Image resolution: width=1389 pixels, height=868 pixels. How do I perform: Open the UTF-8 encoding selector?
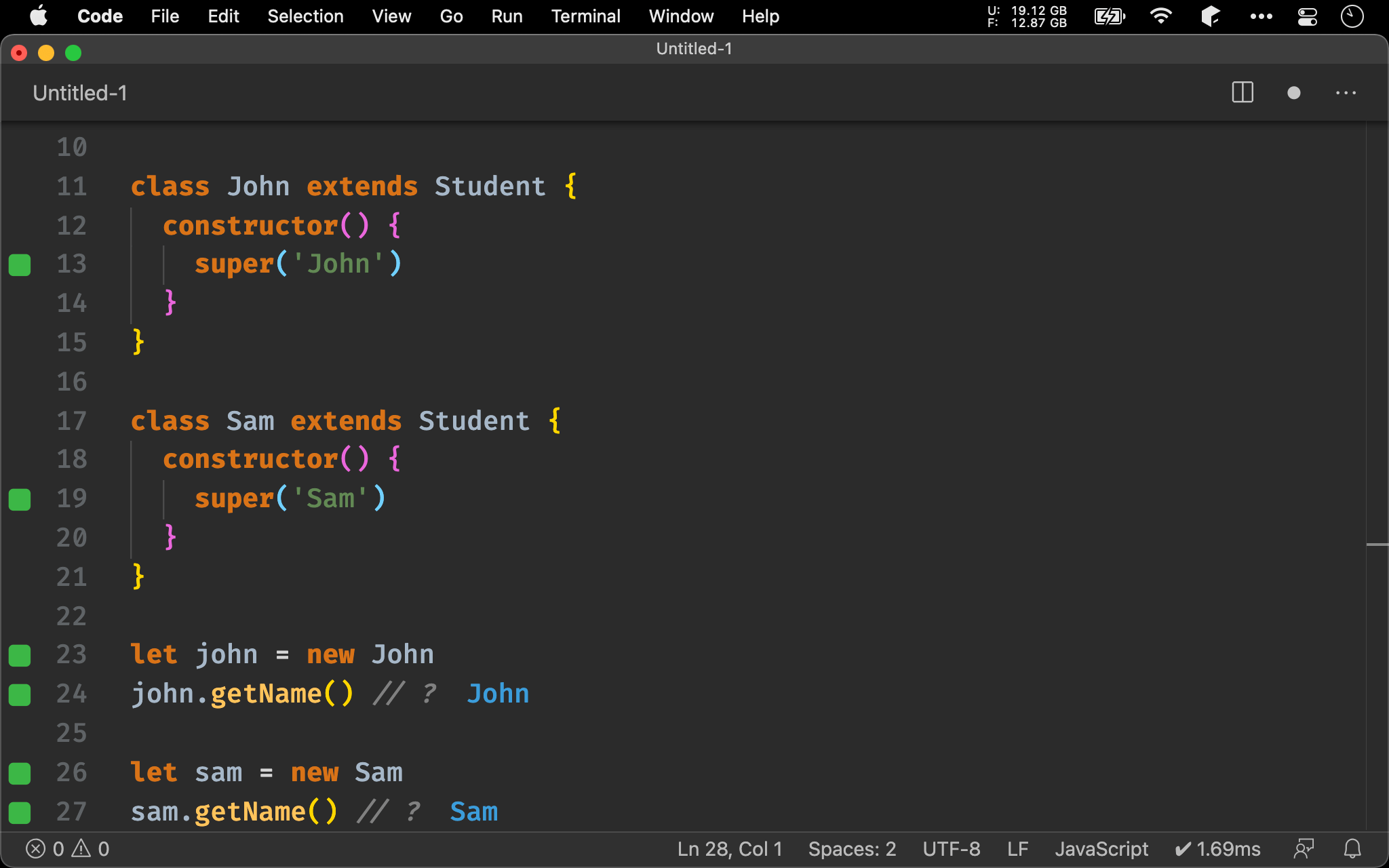(x=951, y=848)
